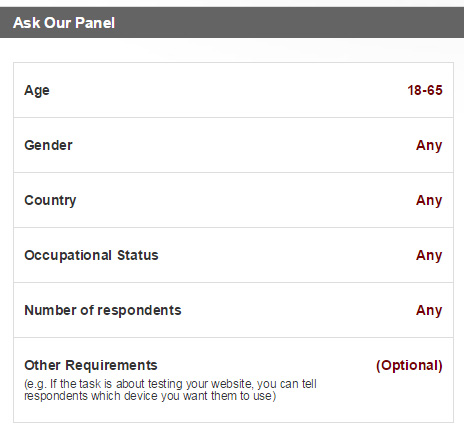The image size is (464, 426).
Task: Open the Age row setting
Action: point(233,90)
